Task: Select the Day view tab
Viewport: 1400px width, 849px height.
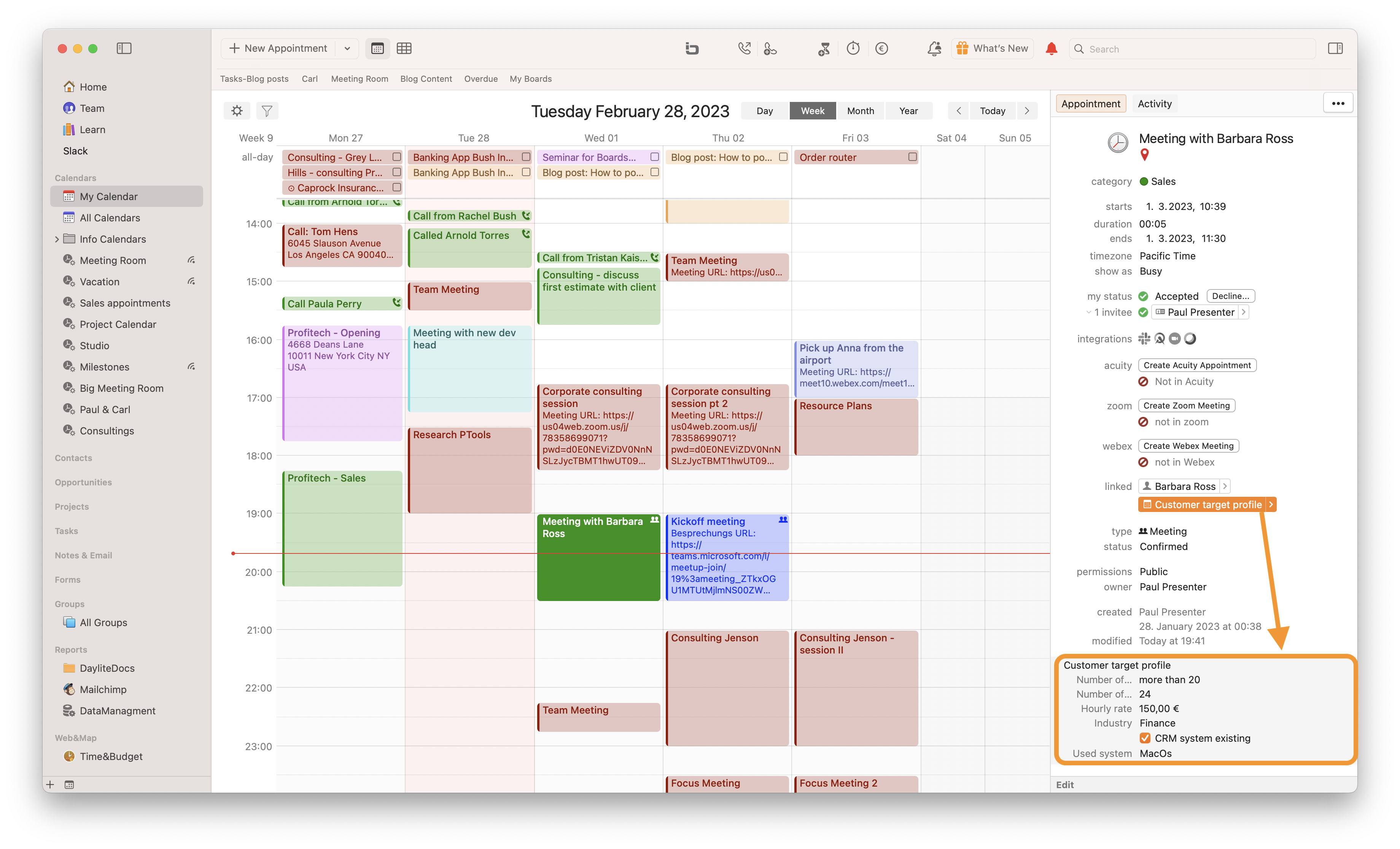Action: point(764,111)
